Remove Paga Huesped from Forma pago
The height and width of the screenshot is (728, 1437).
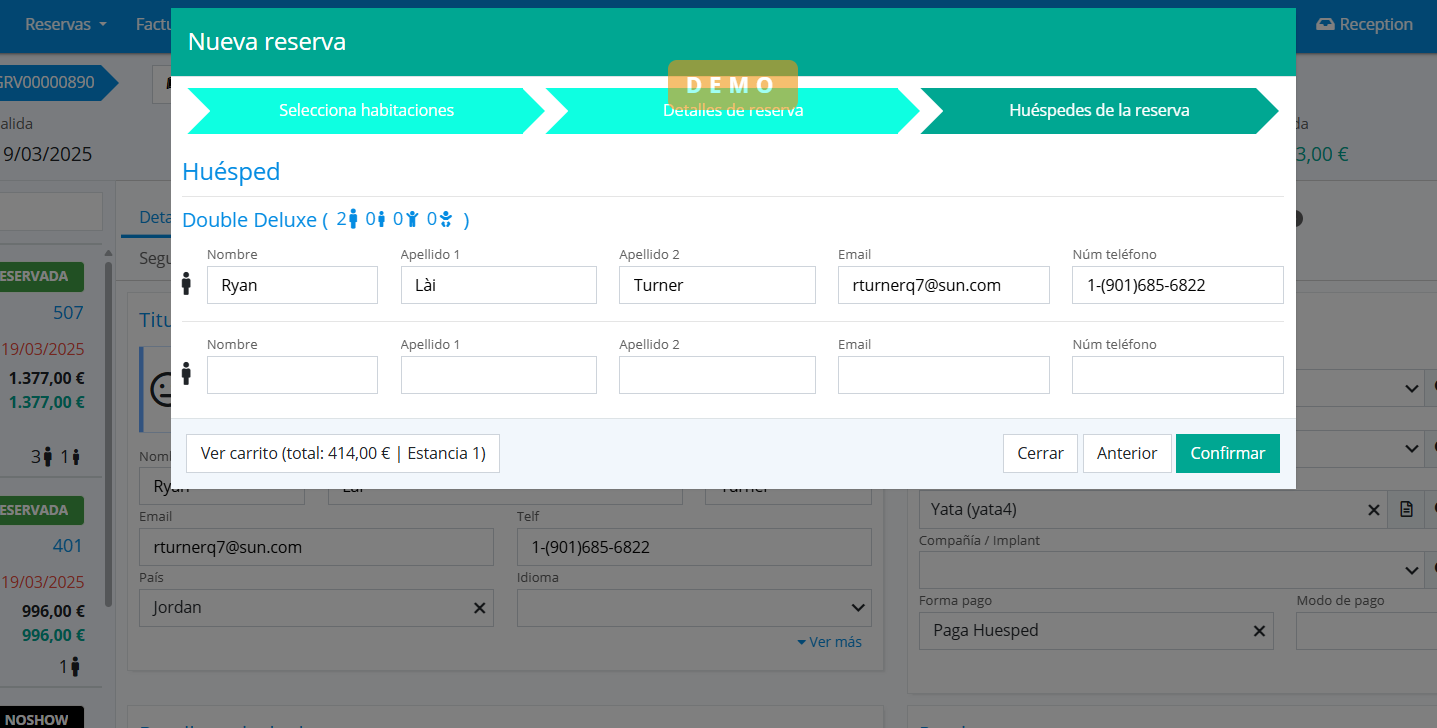1259,631
